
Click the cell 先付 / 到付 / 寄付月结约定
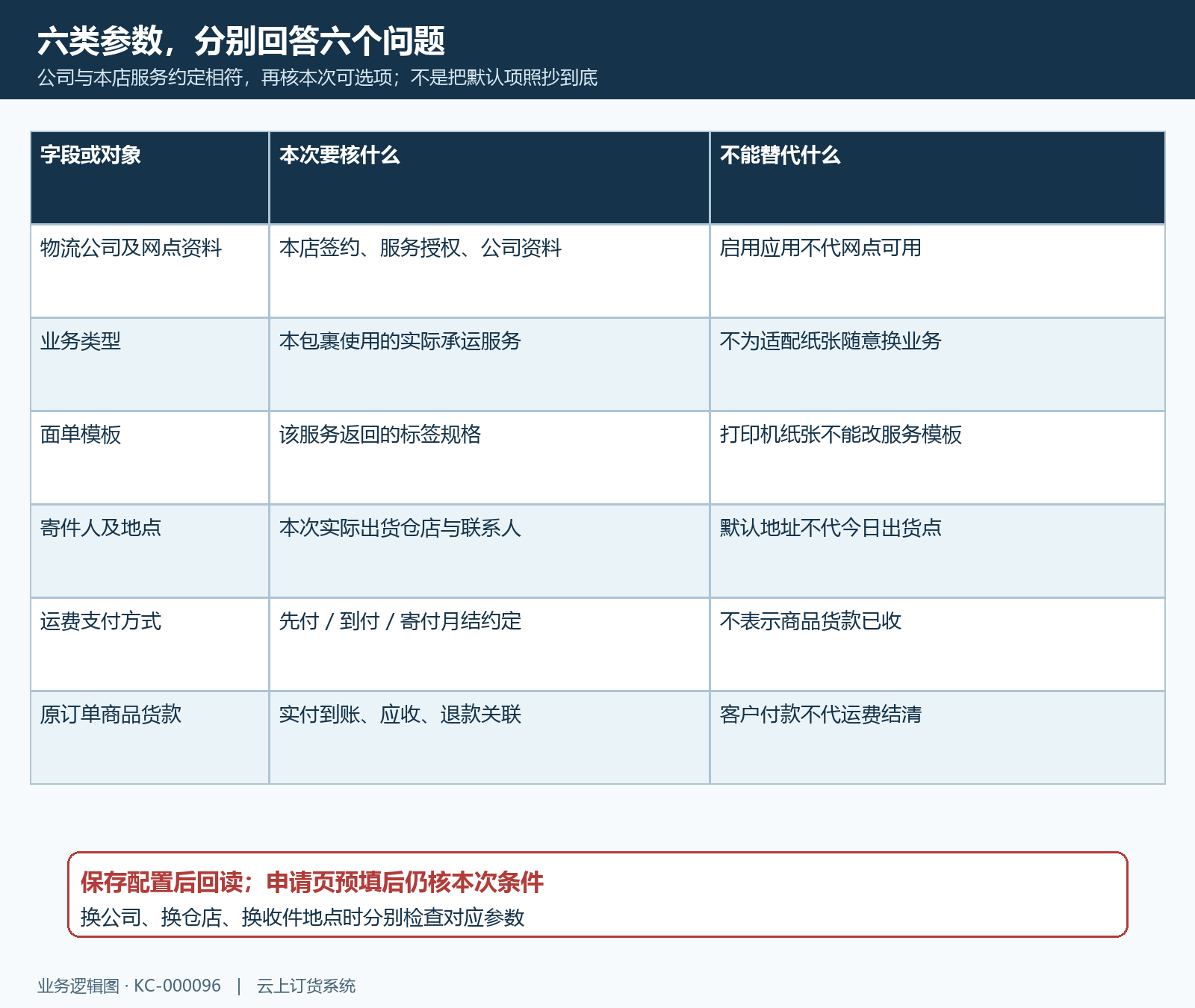[x=489, y=644]
